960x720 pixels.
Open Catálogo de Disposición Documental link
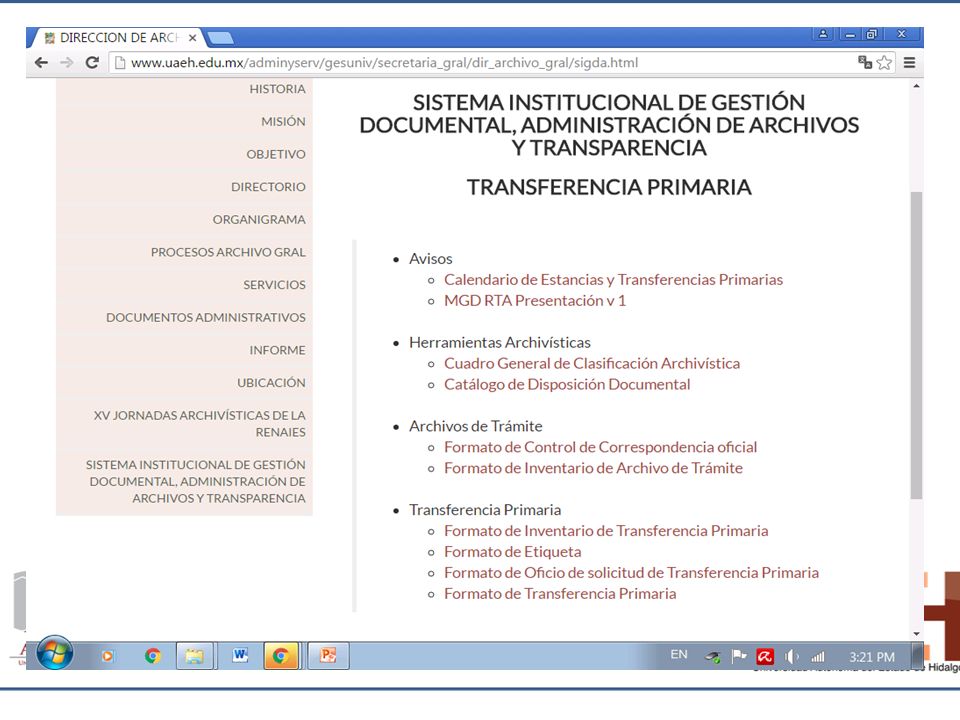point(567,384)
